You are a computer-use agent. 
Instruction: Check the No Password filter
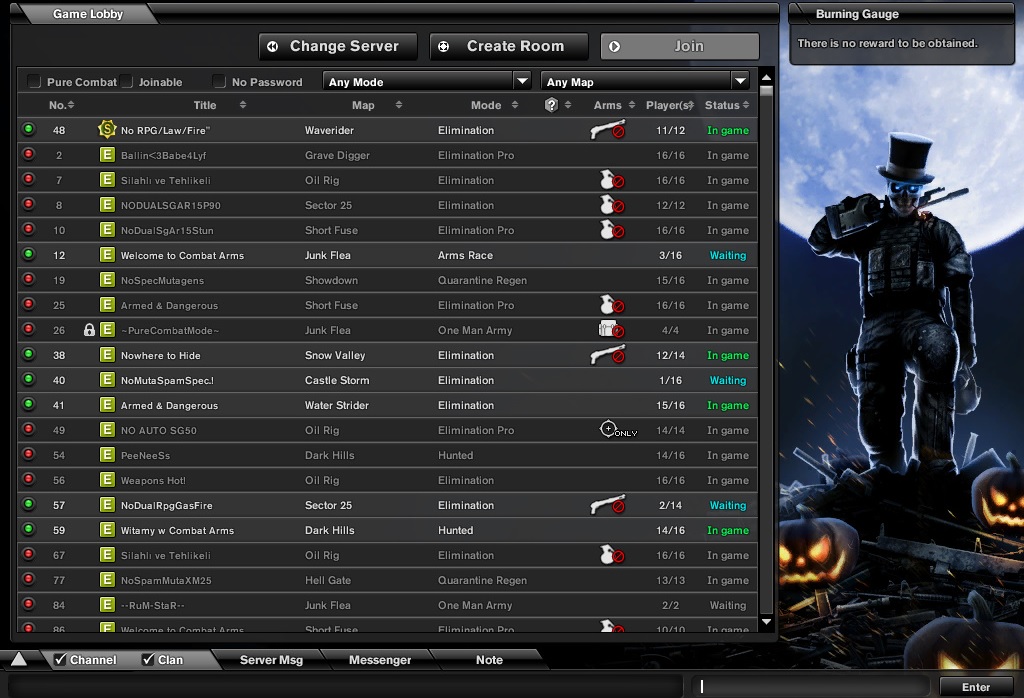click(x=219, y=82)
